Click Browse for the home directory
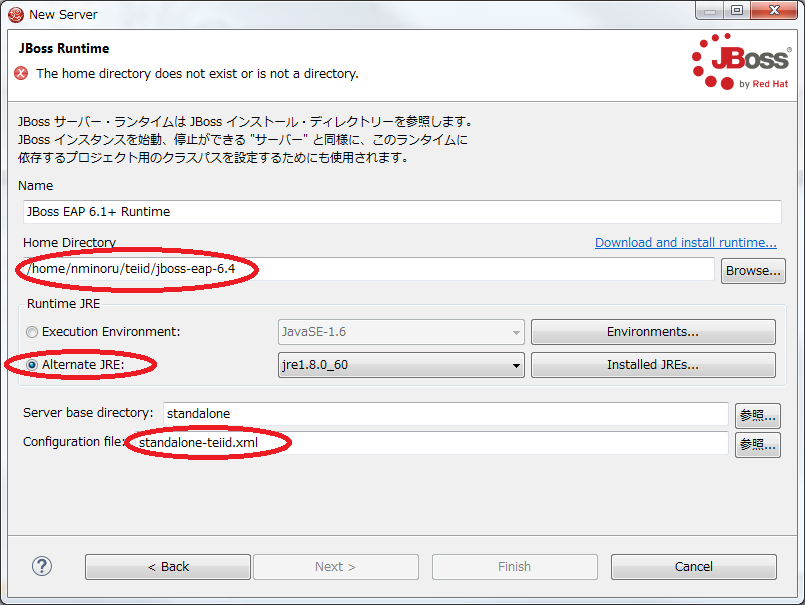 pyautogui.click(x=753, y=271)
